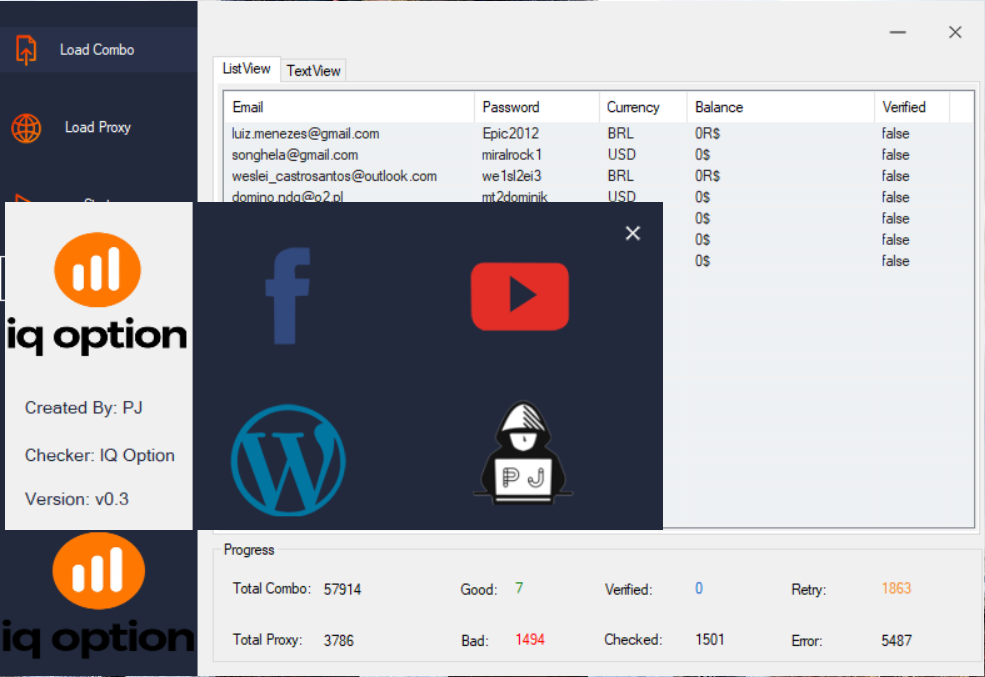Click the orange Retry count 1863
Screen dimensions: 985x677
coord(896,588)
